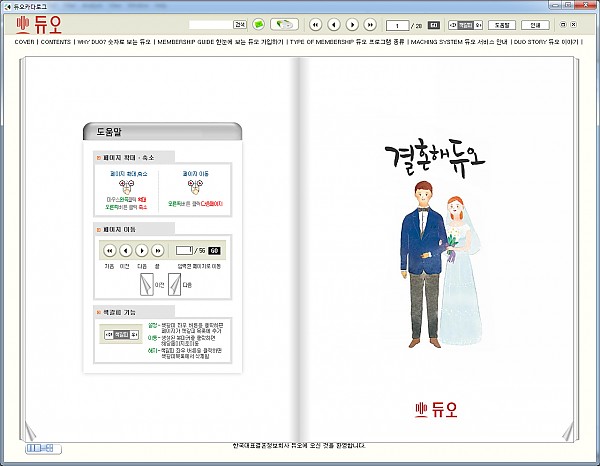Screen dimensions: 600x466
Task: Open the MEMBERSHIP GUIDE menu item
Action: pos(220,42)
